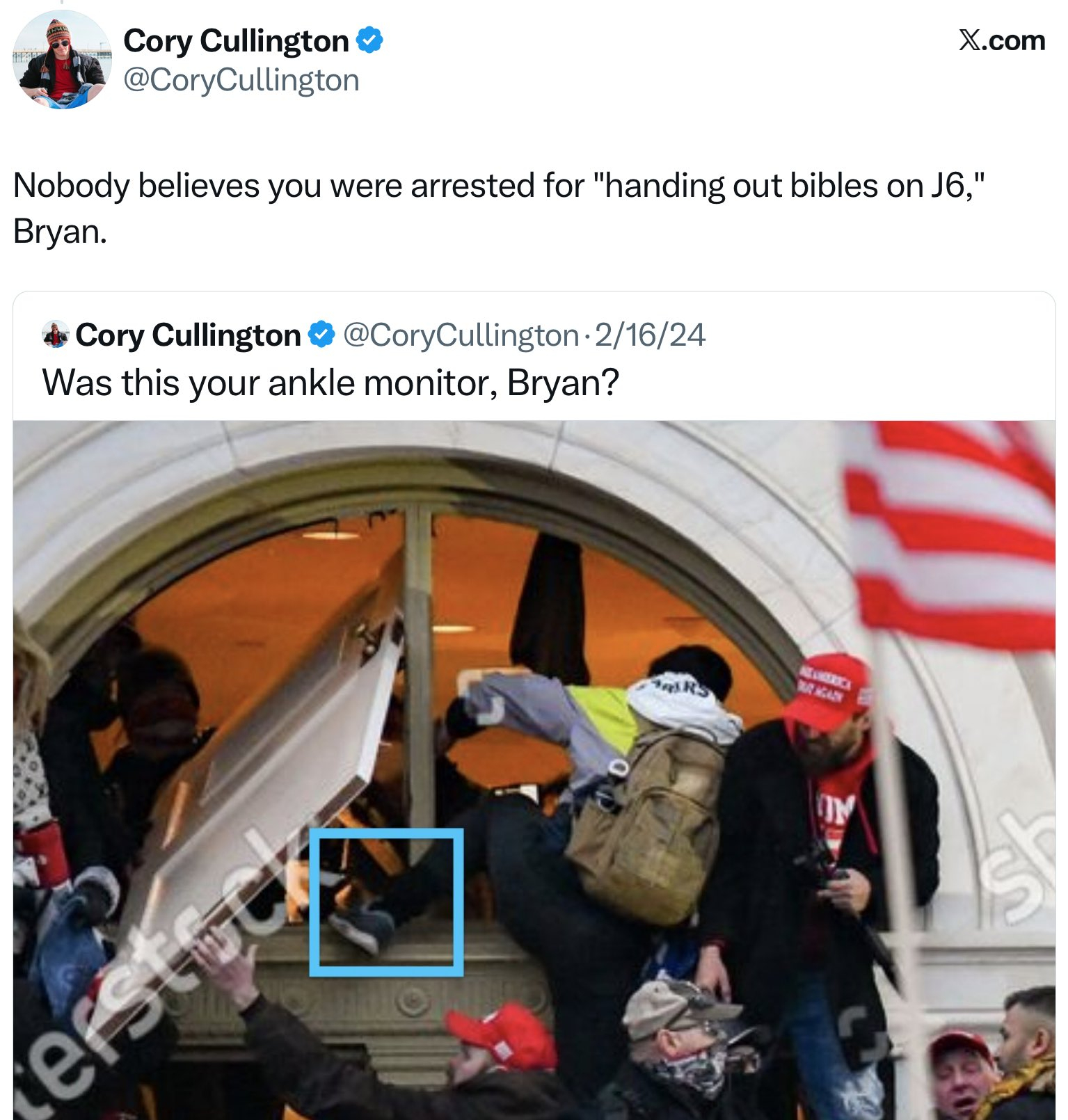Image resolution: width=1068 pixels, height=1120 pixels.
Task: Click the blue highlight square on the photo
Action: coord(386,902)
